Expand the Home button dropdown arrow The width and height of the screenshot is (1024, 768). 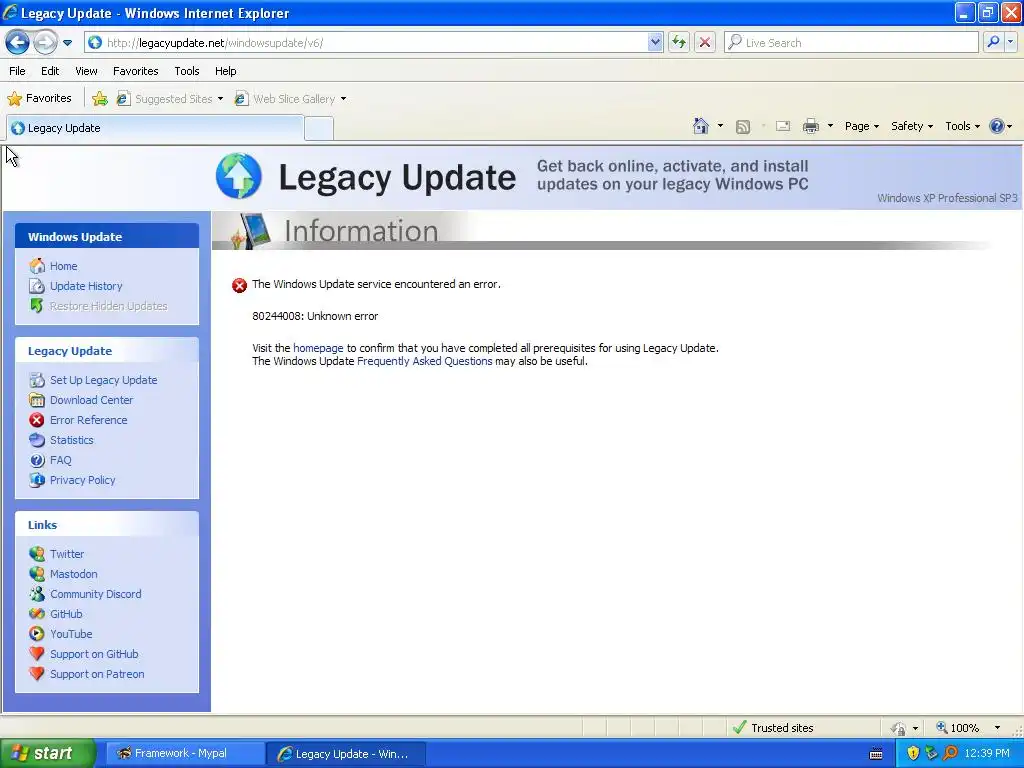click(x=720, y=126)
